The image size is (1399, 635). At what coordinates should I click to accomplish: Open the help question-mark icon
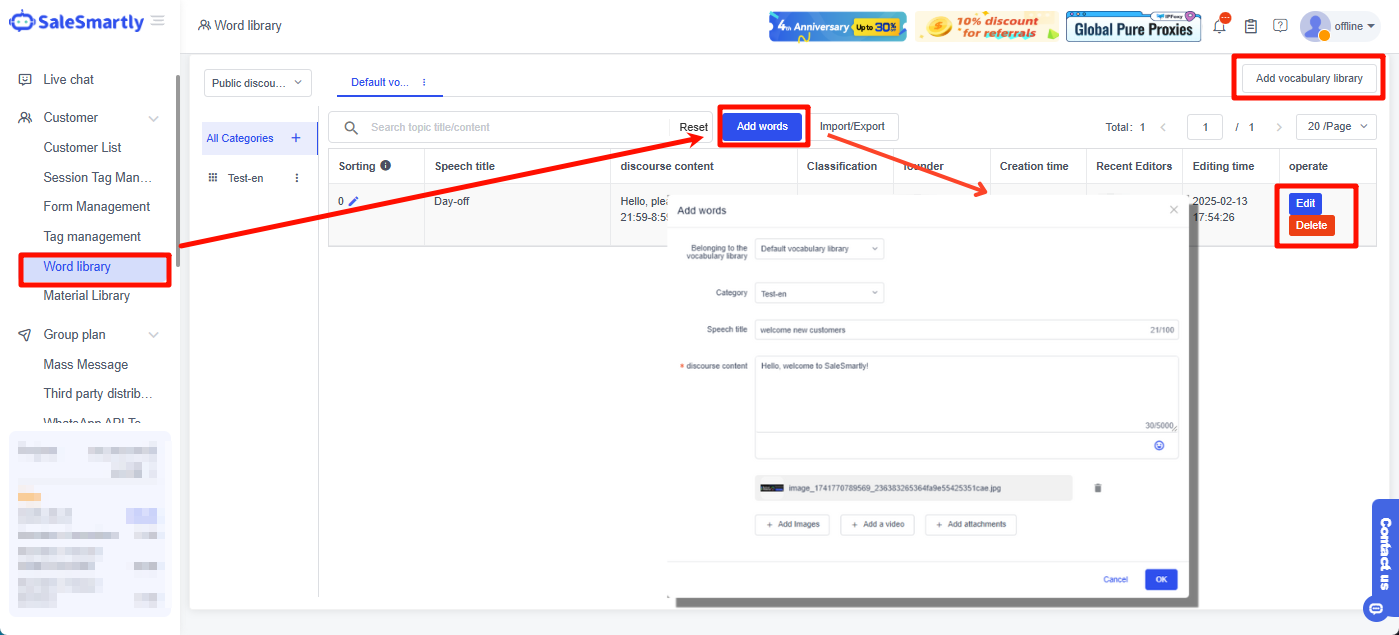tap(1280, 26)
